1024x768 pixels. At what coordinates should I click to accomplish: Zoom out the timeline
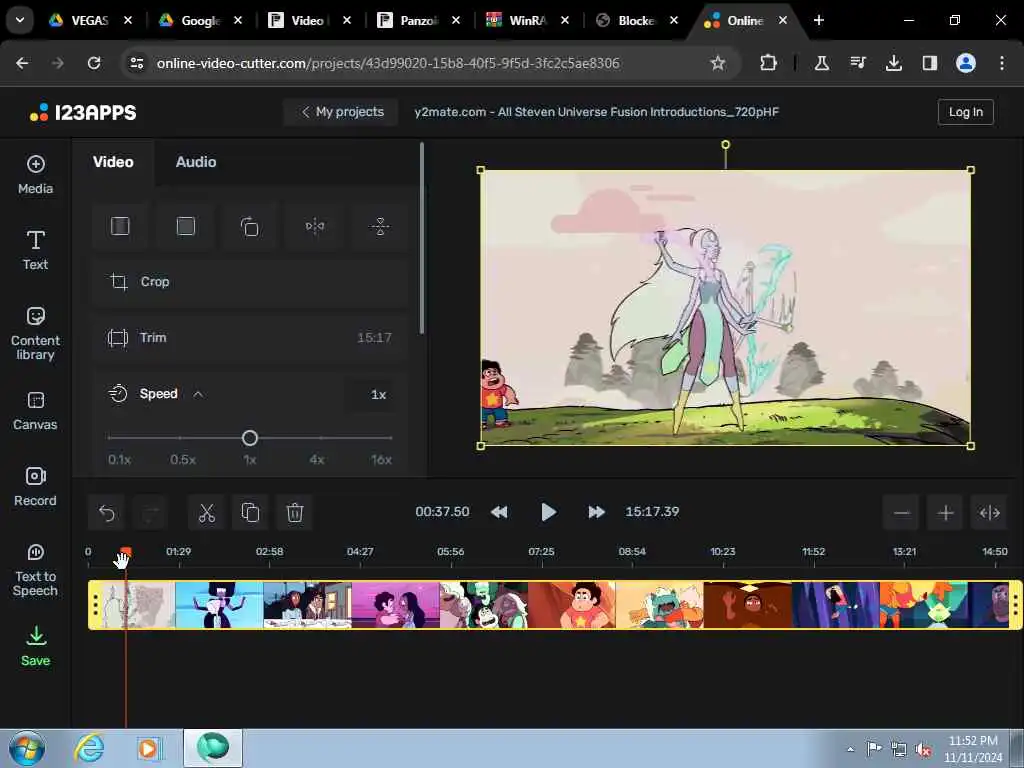(901, 513)
